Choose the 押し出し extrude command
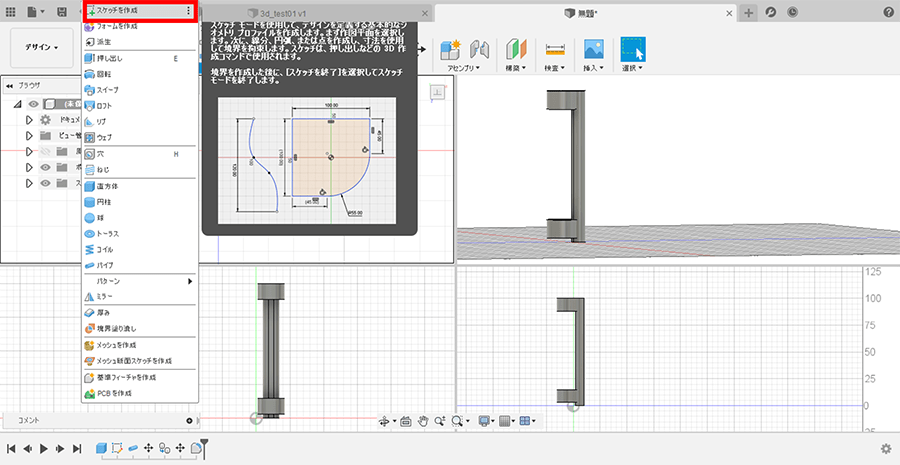The image size is (900, 465). (x=110, y=59)
